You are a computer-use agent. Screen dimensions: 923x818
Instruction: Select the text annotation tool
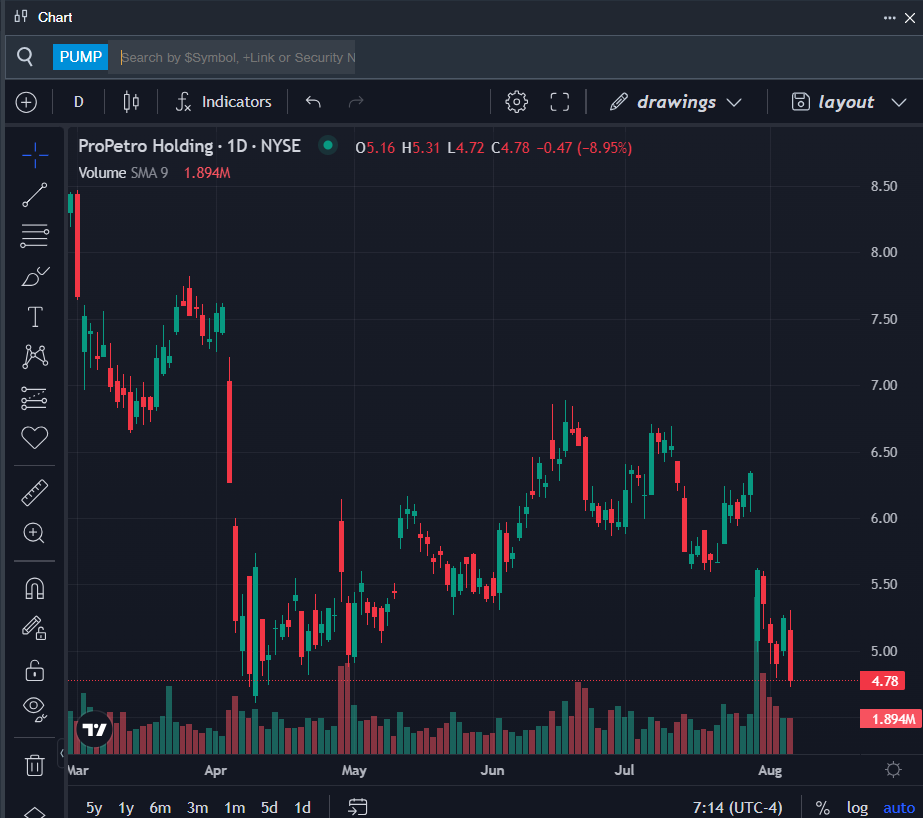[35, 317]
